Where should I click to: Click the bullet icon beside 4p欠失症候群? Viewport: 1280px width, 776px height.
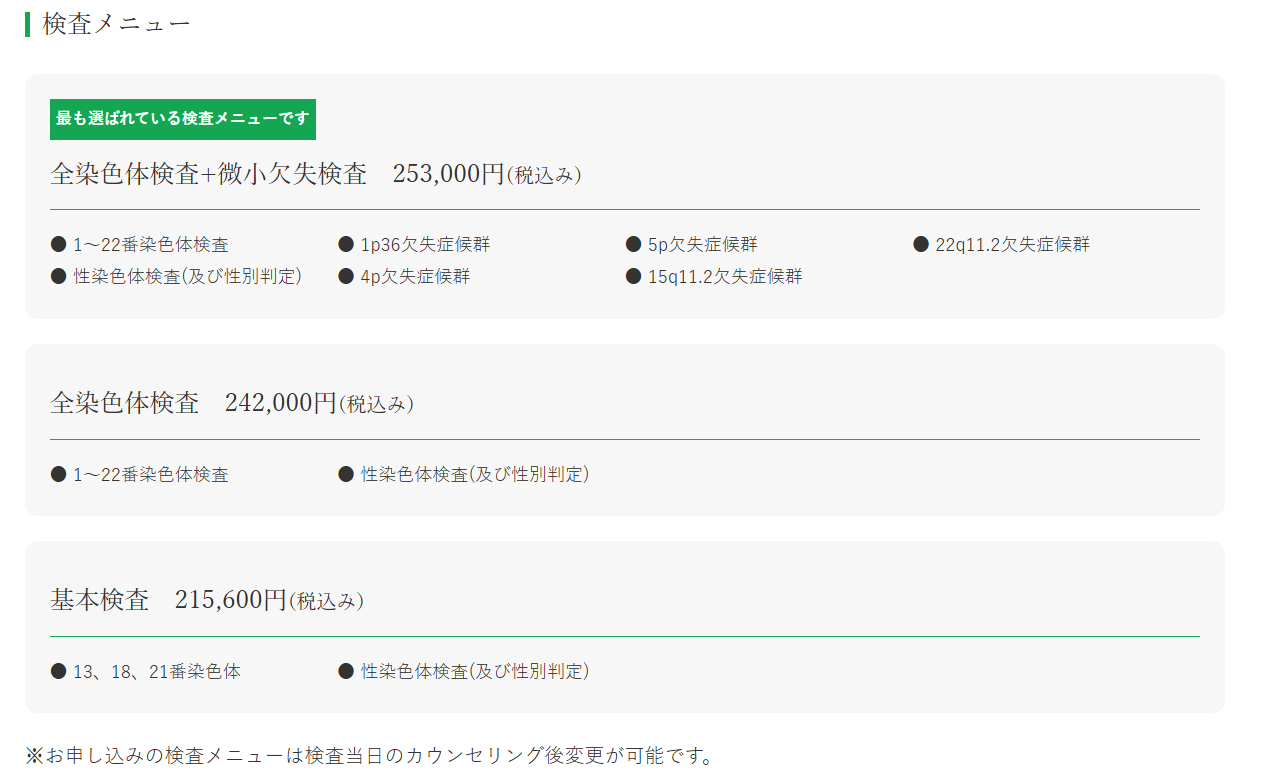[346, 276]
